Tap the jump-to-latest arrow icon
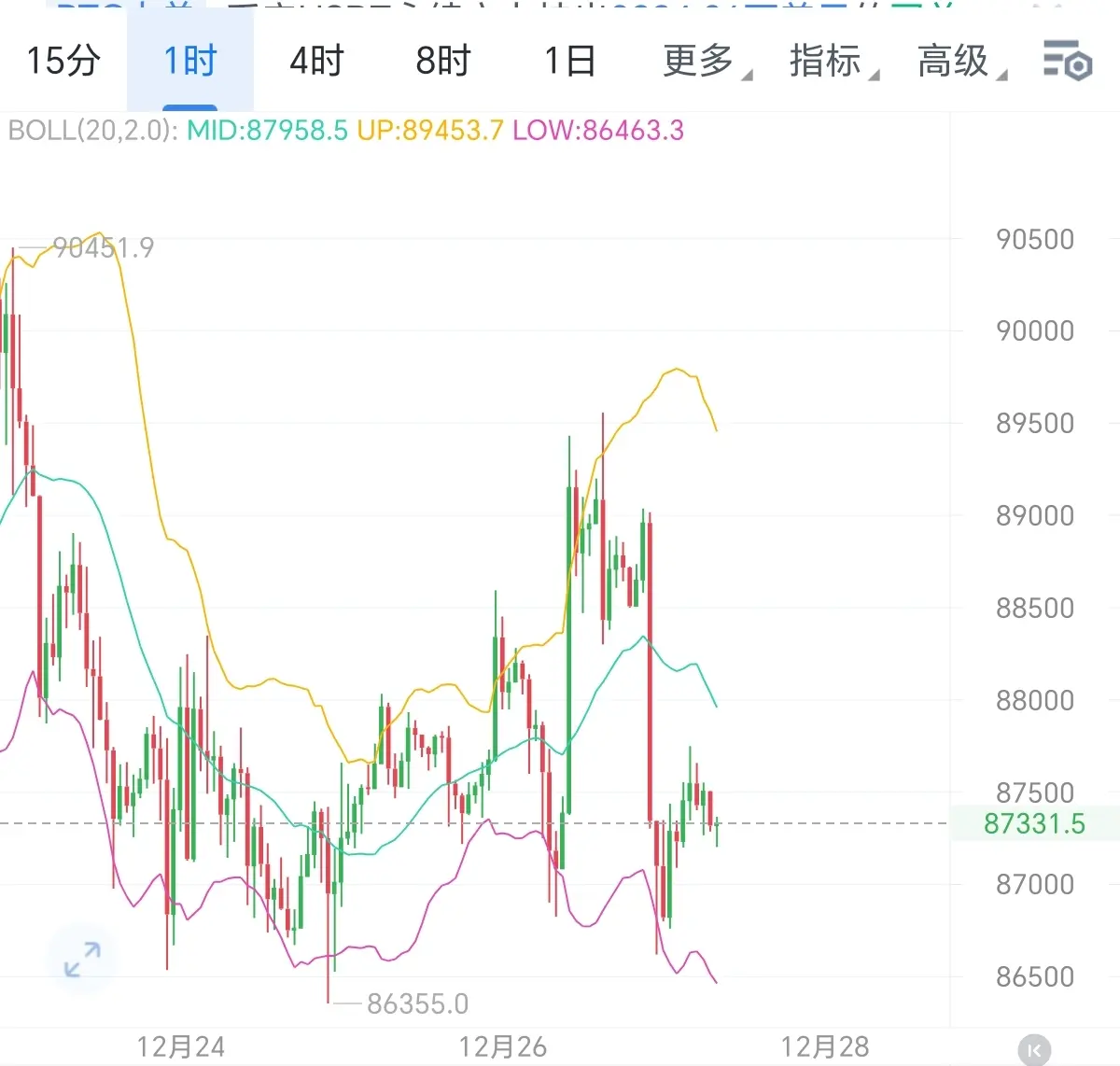Image resolution: width=1120 pixels, height=1066 pixels. (1034, 1050)
